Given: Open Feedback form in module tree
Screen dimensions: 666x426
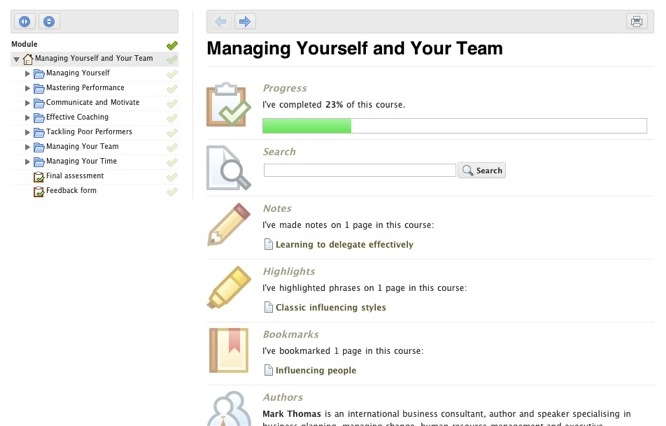Looking at the screenshot, I should 71,191.
